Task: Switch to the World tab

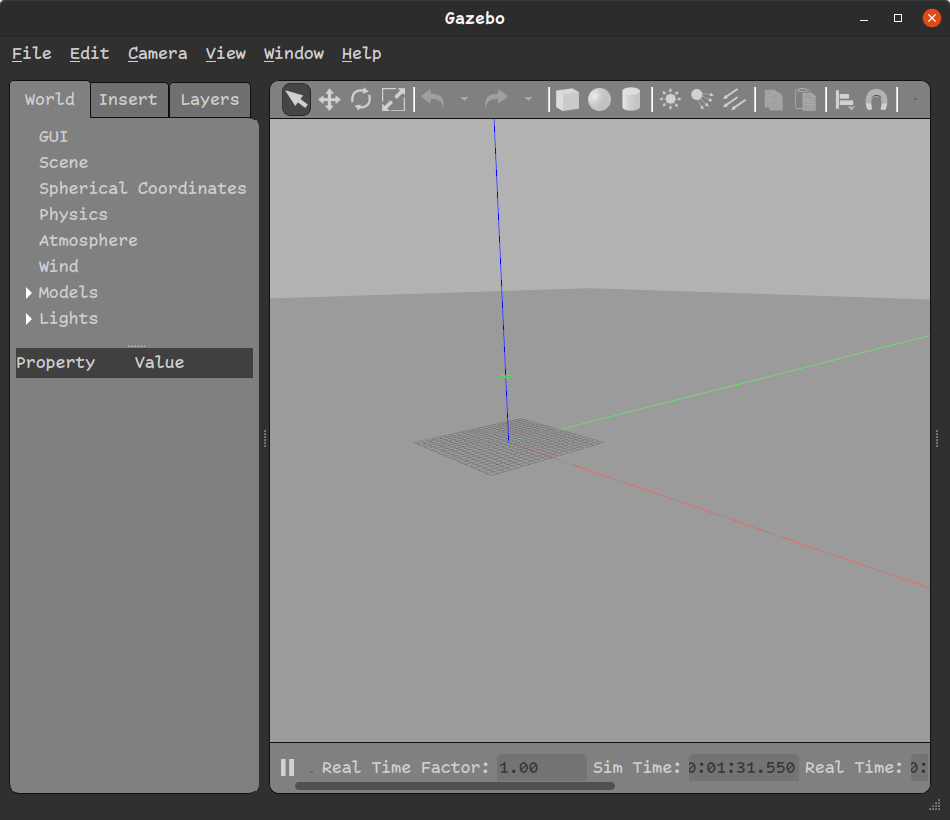Action: [50, 99]
